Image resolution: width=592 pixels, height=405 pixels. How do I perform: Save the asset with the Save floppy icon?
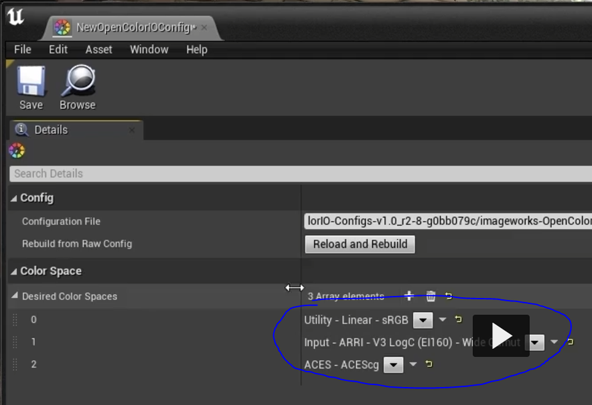pos(31,88)
